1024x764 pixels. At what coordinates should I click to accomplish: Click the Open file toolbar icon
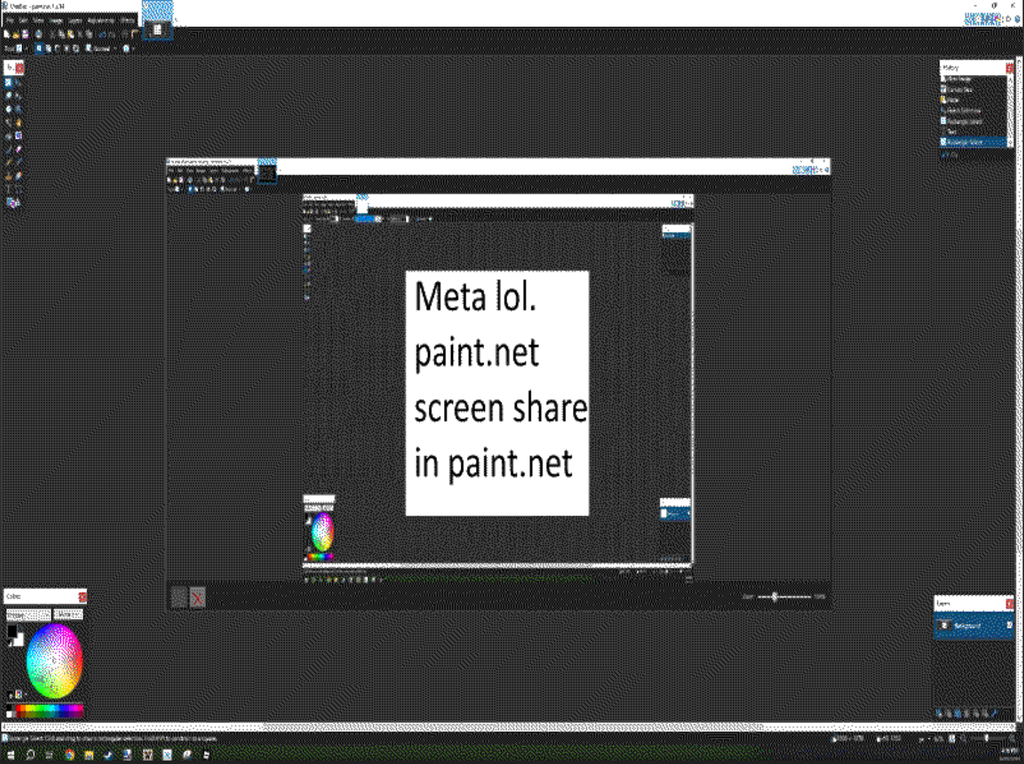[16, 34]
